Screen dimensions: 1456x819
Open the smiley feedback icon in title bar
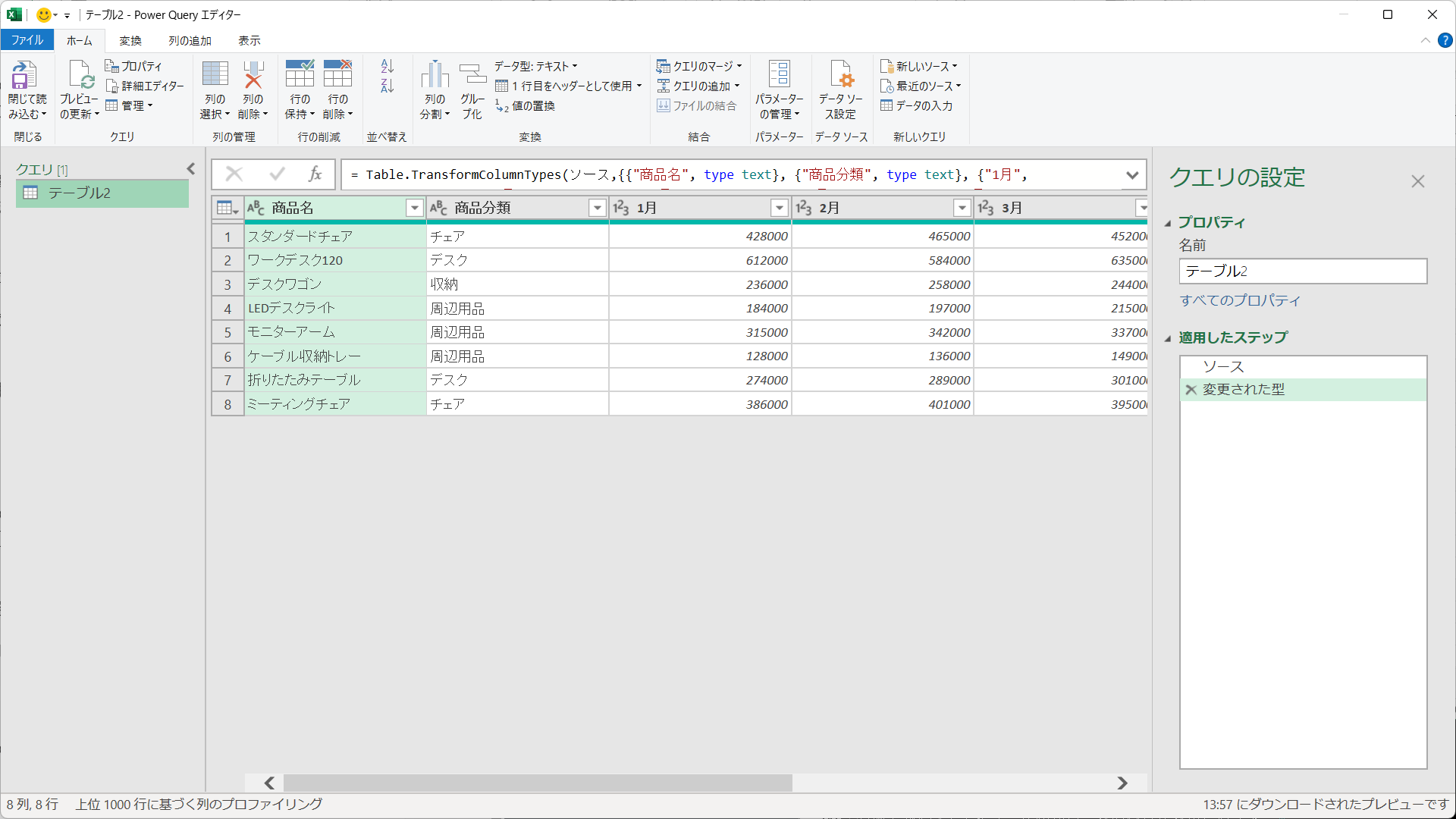click(x=44, y=14)
